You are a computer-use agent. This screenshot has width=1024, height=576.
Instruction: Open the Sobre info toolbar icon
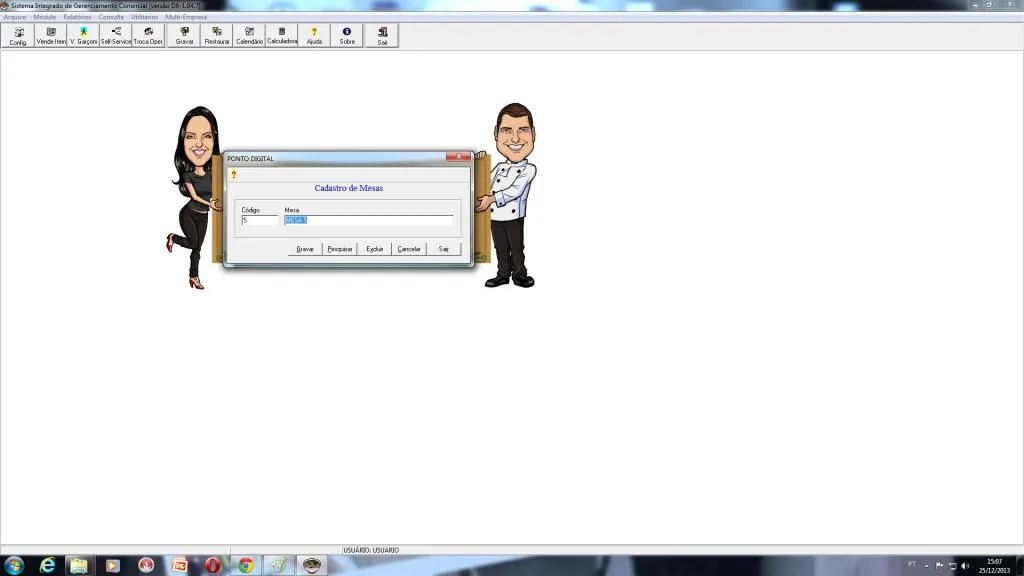(347, 36)
